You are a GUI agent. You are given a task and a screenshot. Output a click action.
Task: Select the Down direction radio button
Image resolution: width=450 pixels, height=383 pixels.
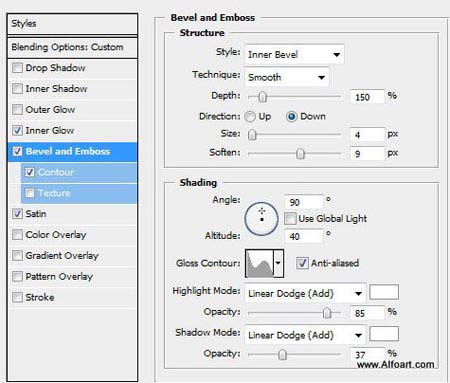(291, 116)
